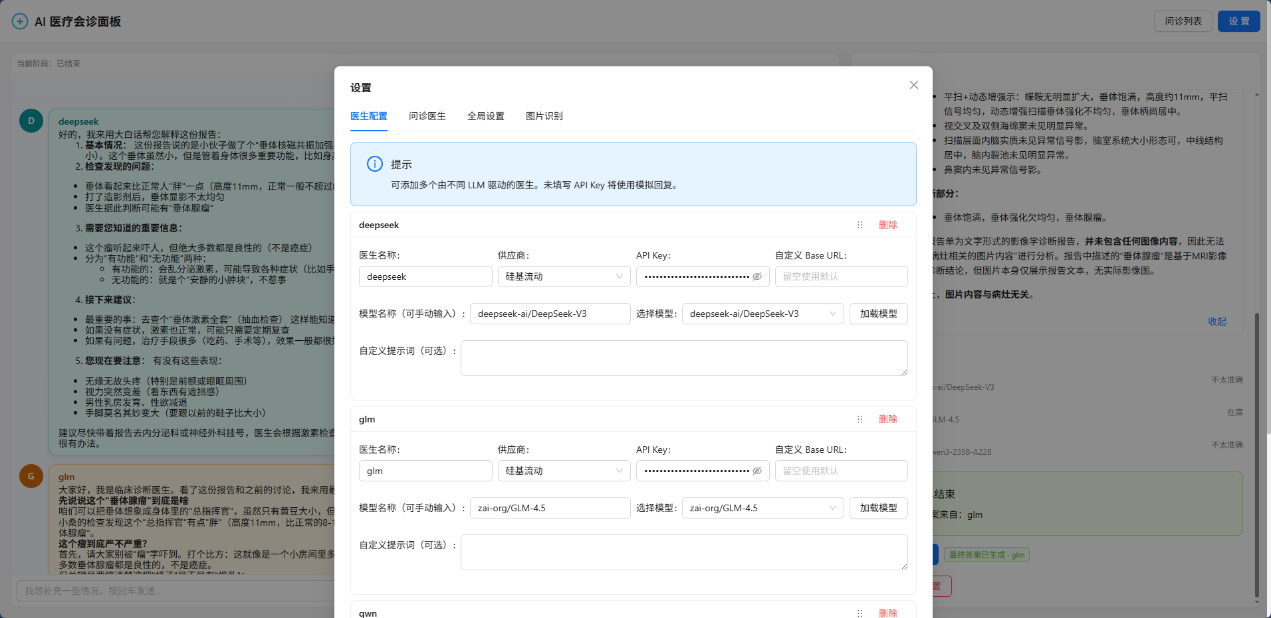Focus the deepseek 自定义 Base URL field

pos(841,276)
